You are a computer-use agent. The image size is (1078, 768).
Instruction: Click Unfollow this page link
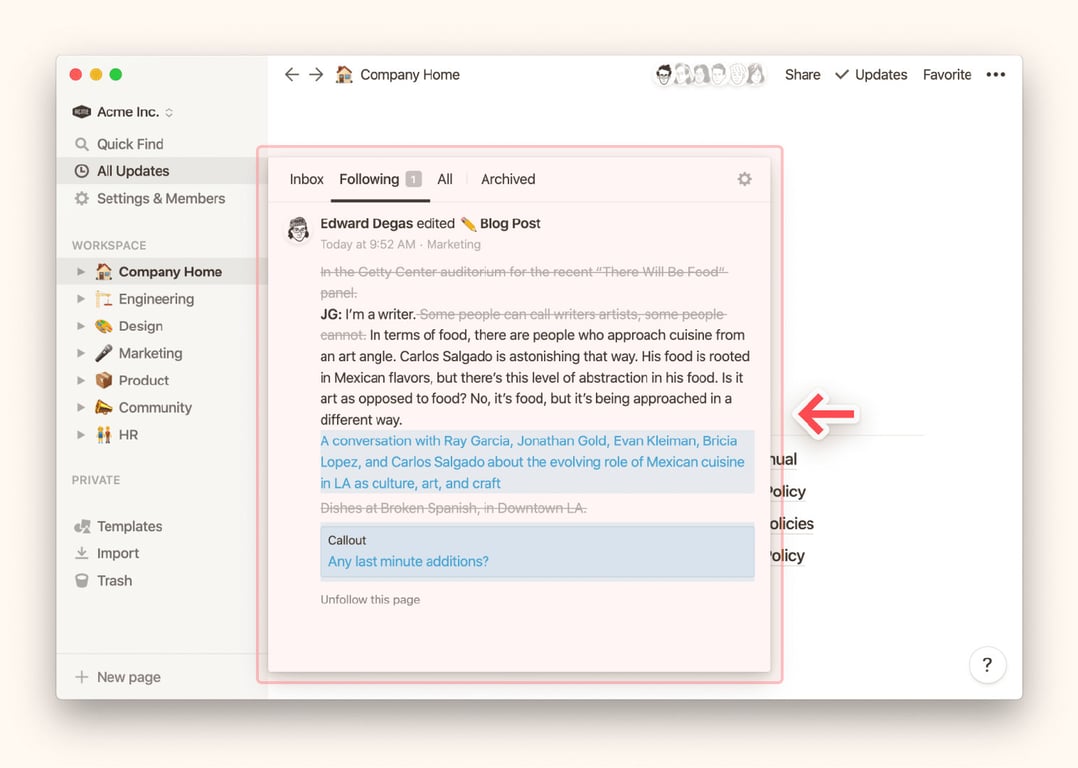[x=370, y=600]
